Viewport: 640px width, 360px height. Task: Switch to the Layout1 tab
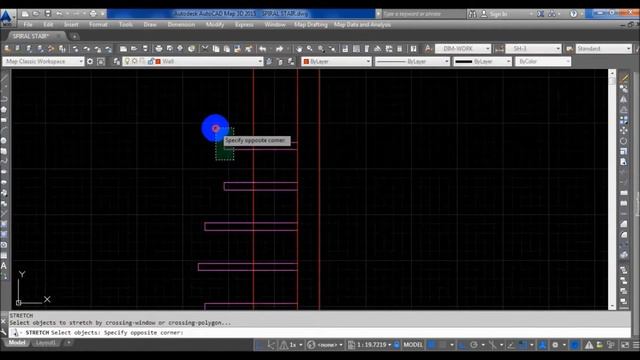pyautogui.click(x=45, y=343)
